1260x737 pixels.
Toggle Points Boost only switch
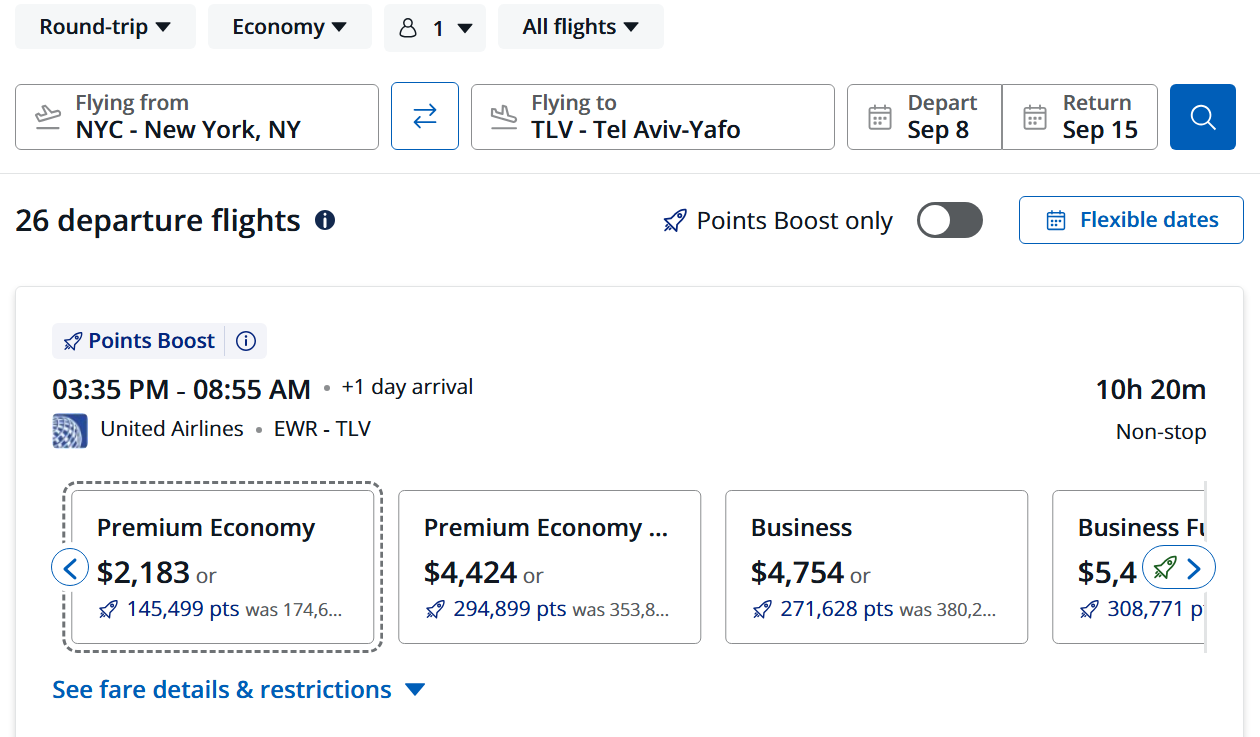950,220
